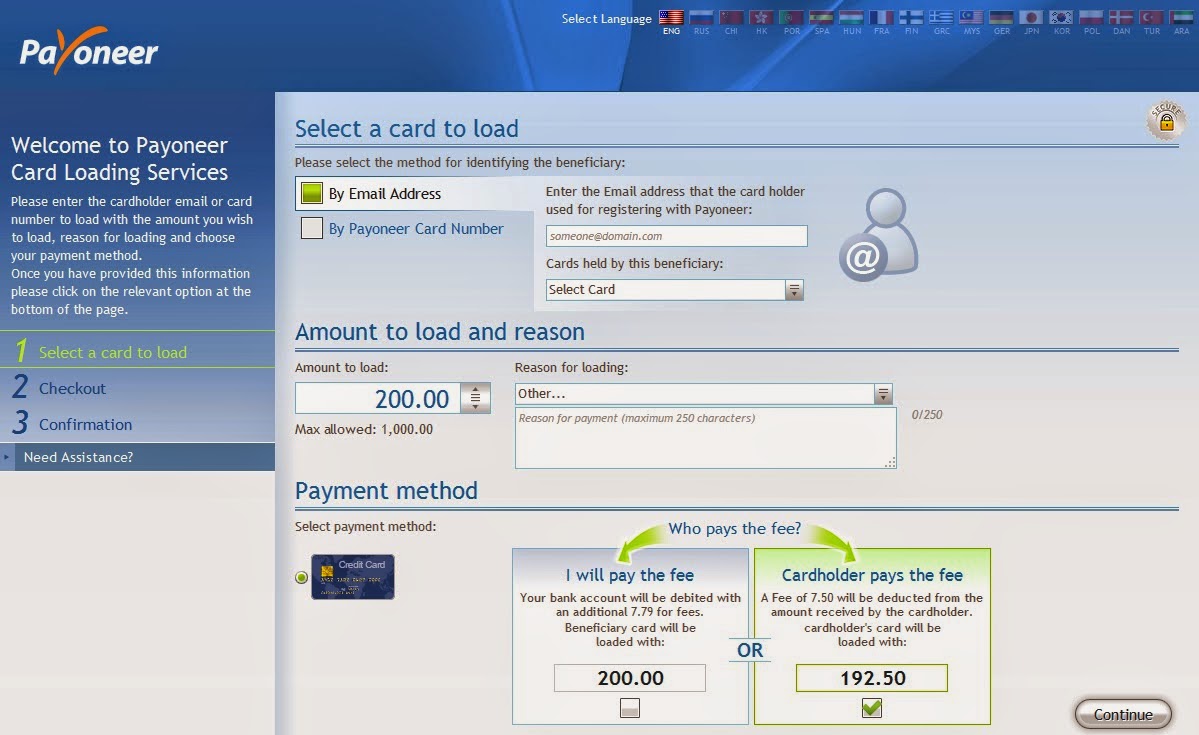Select Japanese (JPN) language flag
The height and width of the screenshot is (735, 1199).
point(1031,18)
